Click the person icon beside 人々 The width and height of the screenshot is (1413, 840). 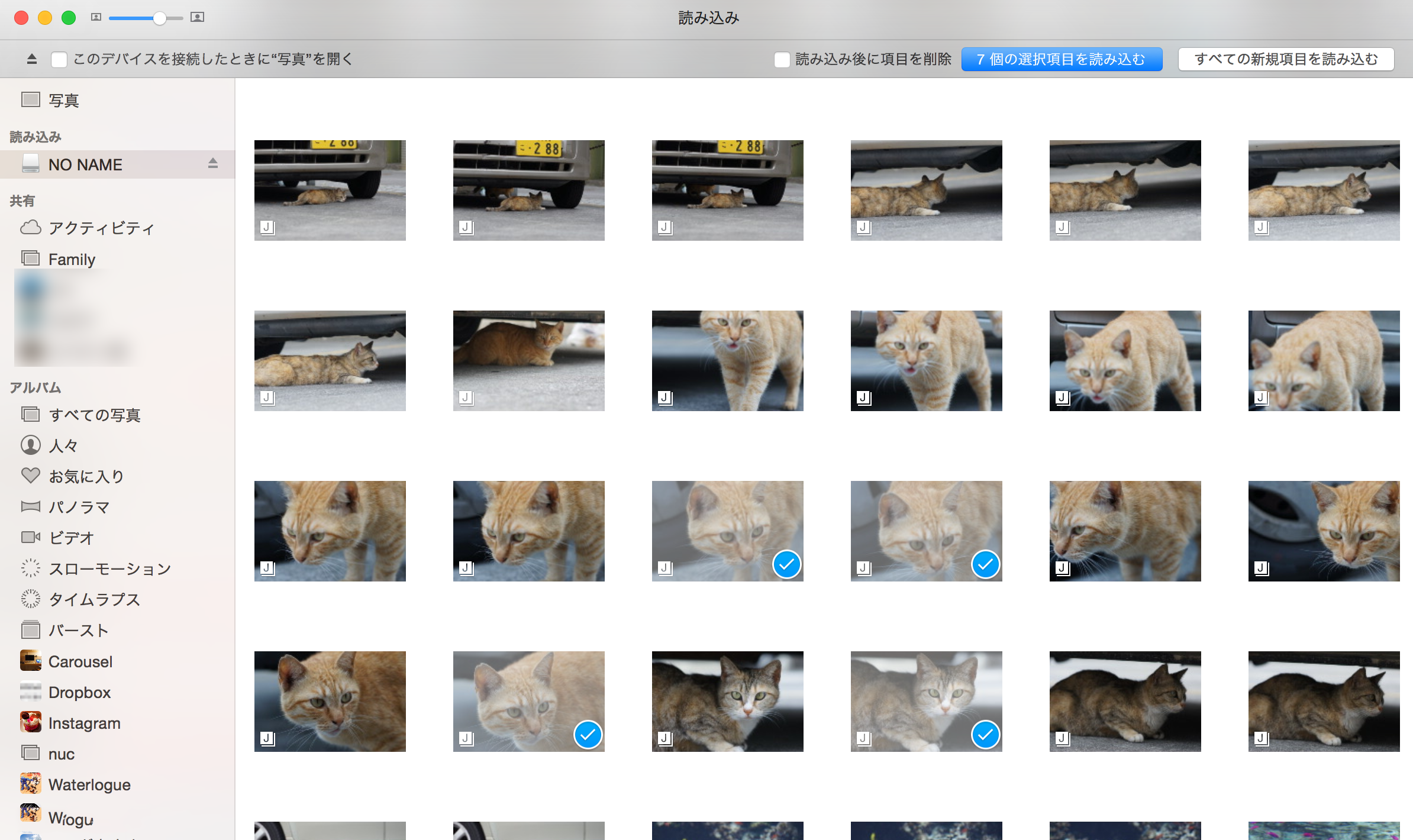tap(31, 445)
